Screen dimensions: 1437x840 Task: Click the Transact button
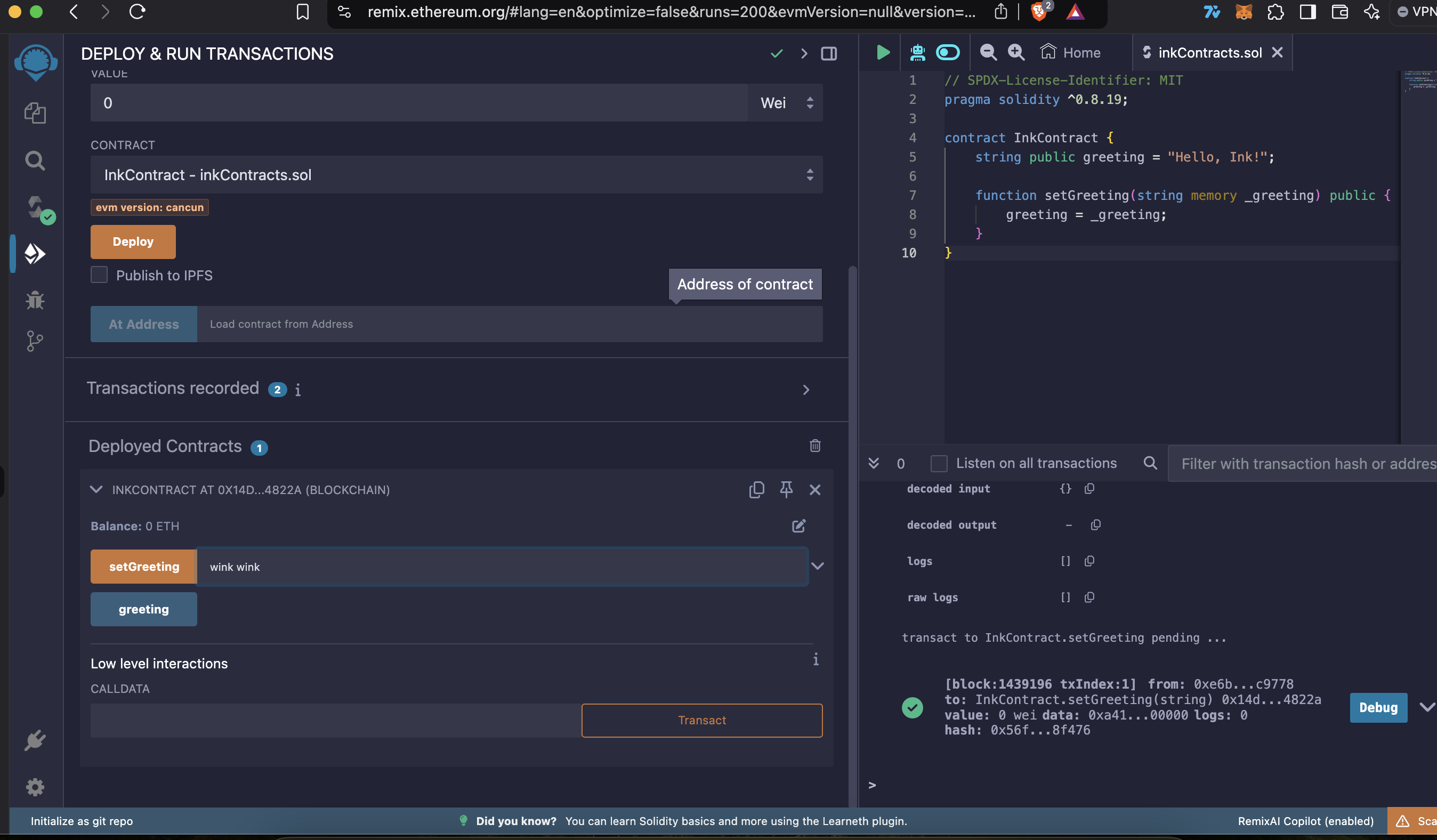coord(702,720)
